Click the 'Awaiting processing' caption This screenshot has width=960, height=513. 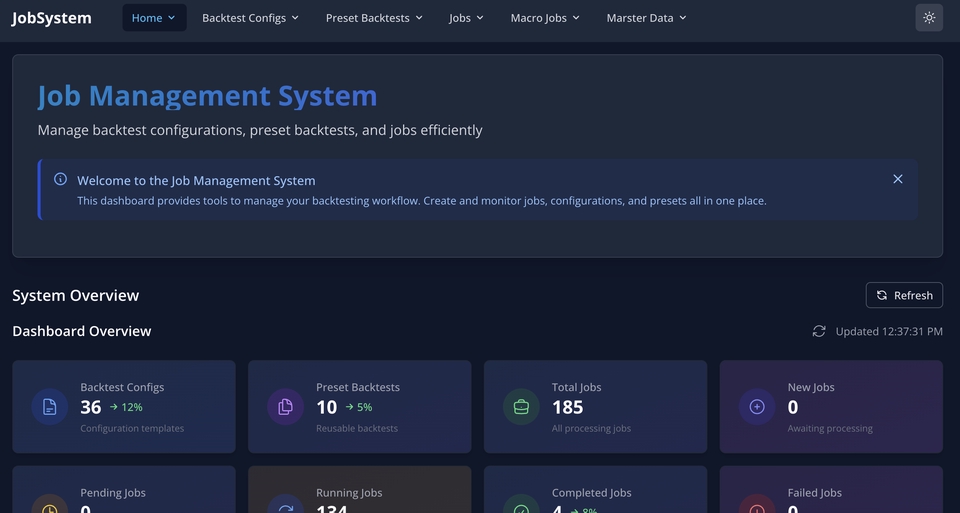tap(830, 429)
